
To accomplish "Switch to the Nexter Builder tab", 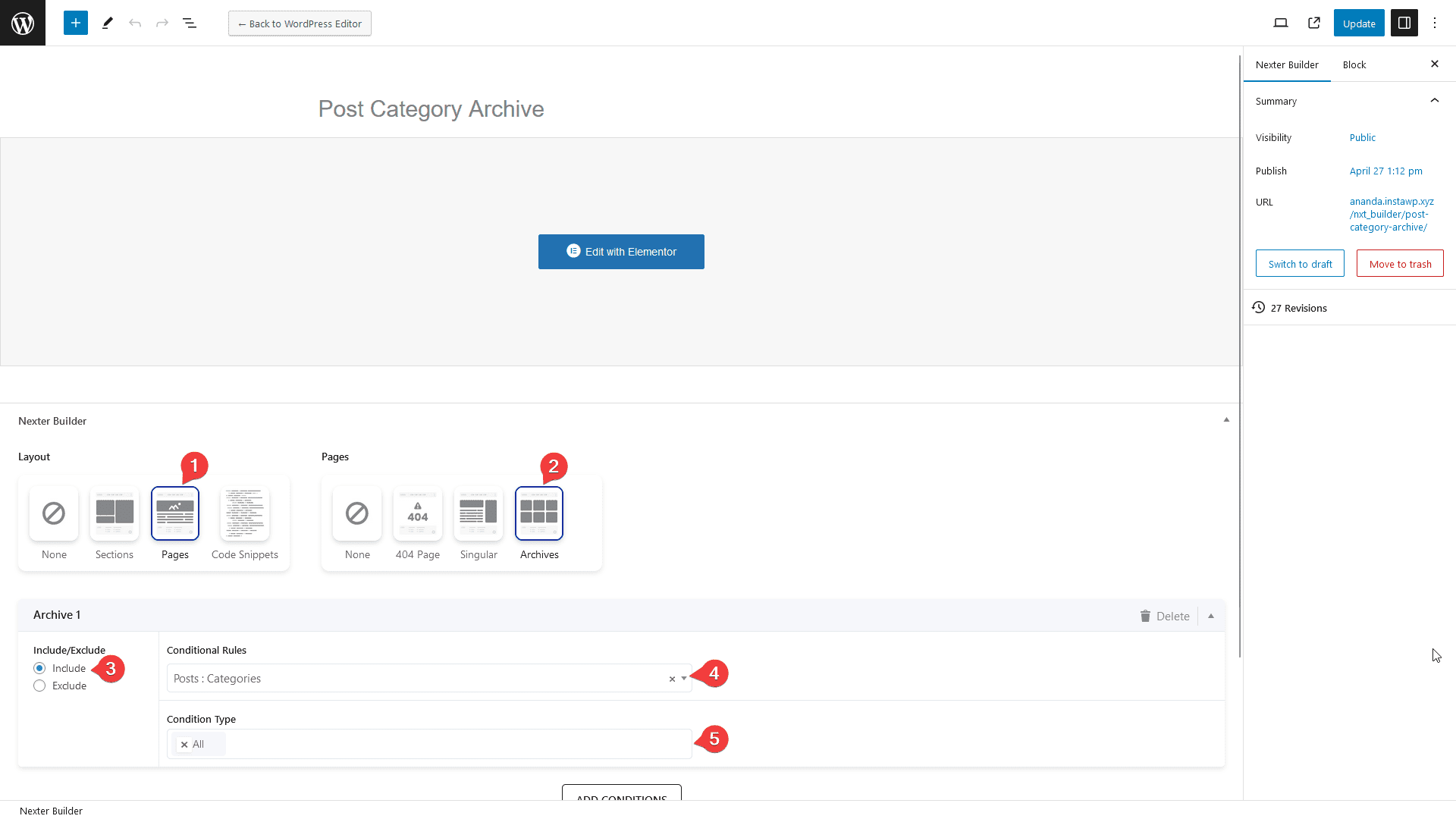I will click(x=1287, y=64).
